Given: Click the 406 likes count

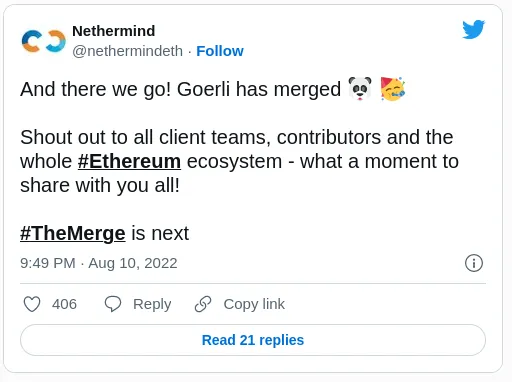Looking at the screenshot, I should pyautogui.click(x=64, y=304).
